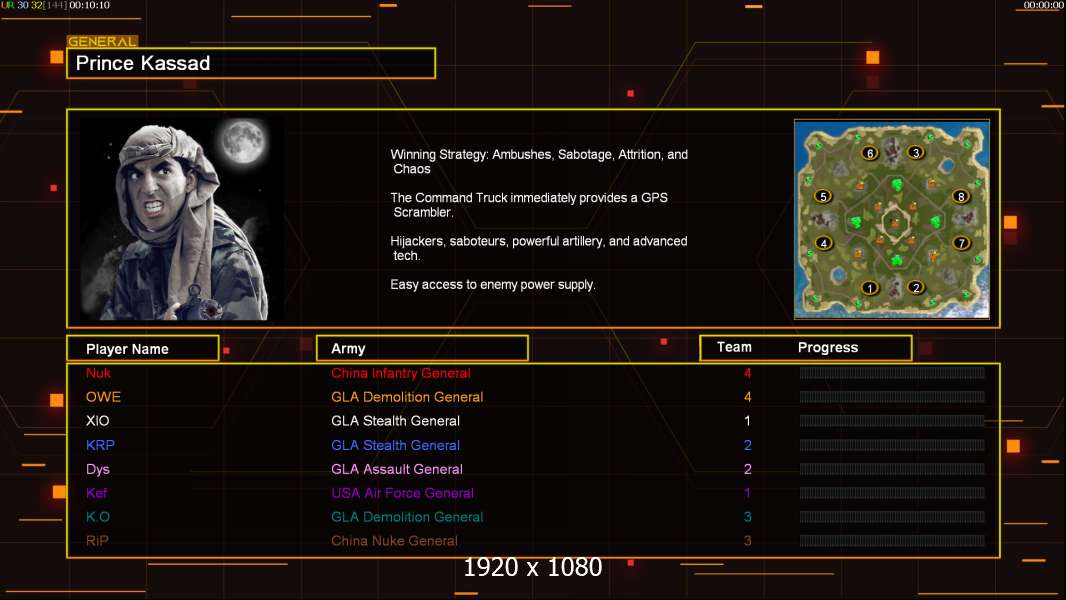Click OWE's GLA Demolition General entry
Viewport: 1066px width, 600px height.
[x=407, y=397]
